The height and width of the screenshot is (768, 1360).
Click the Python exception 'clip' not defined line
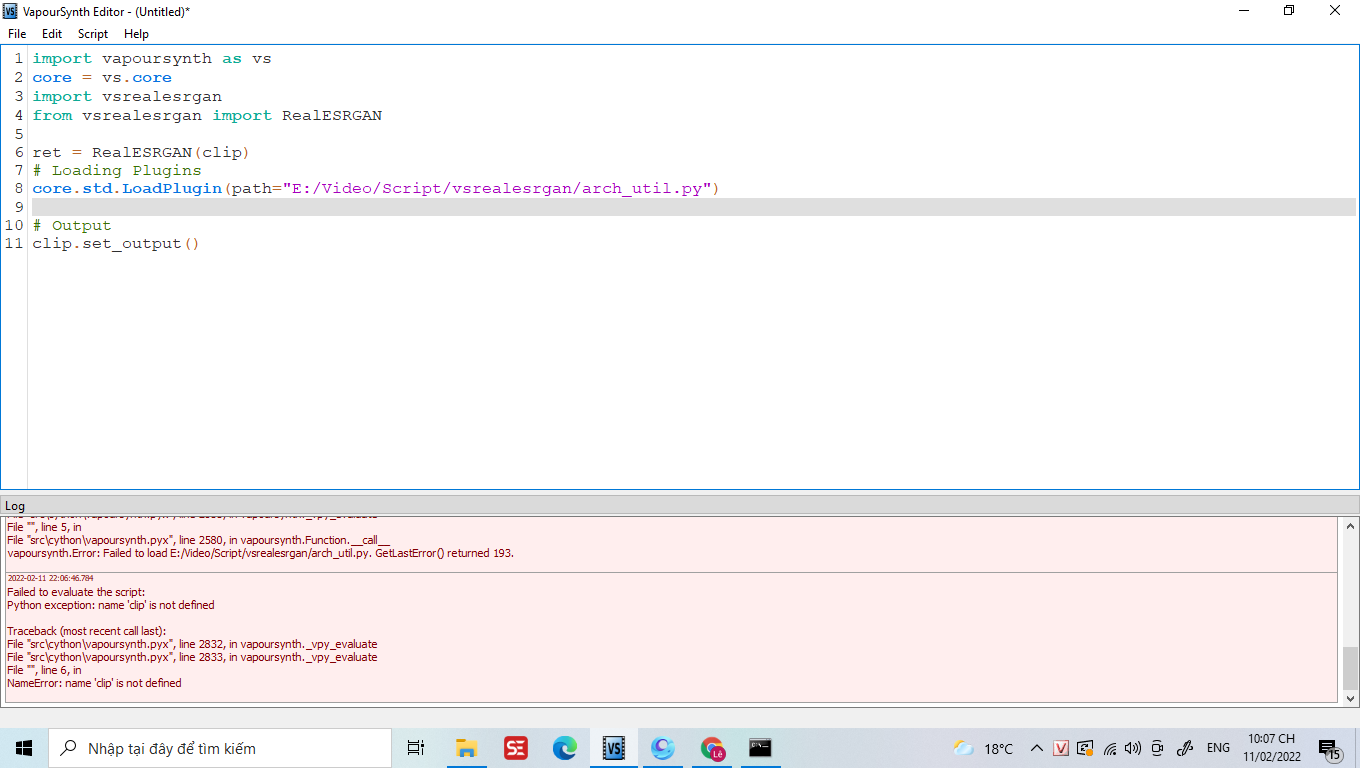[x=111, y=605]
